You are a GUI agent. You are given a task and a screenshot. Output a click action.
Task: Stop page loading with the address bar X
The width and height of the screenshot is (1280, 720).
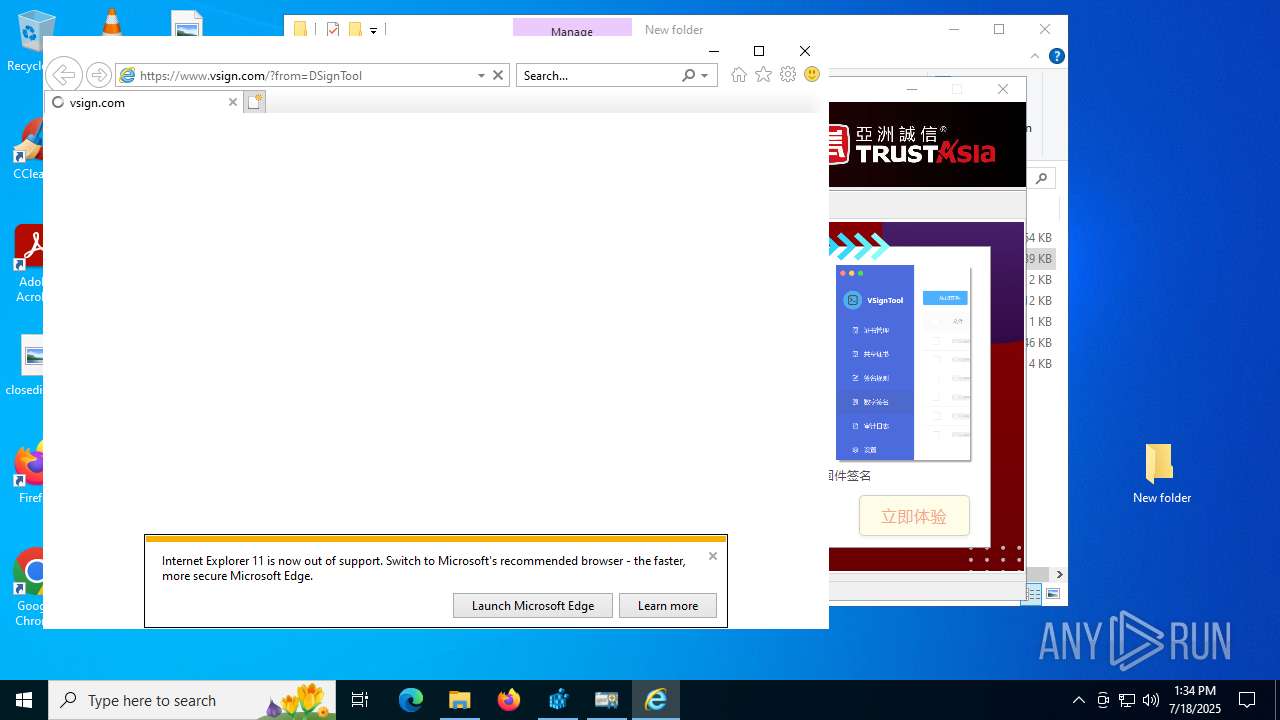pos(498,75)
